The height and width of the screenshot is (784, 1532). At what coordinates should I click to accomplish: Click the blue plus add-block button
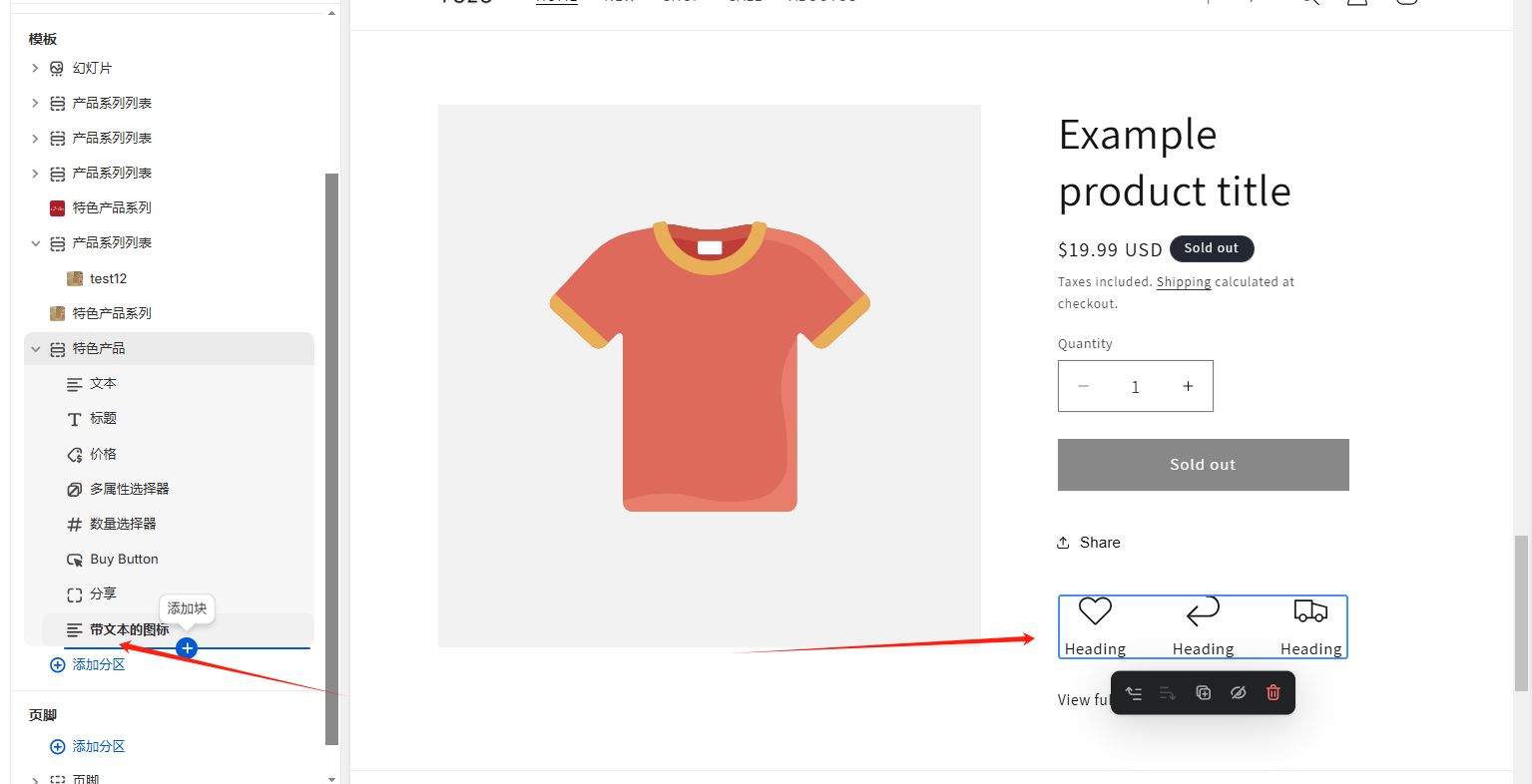(x=187, y=648)
